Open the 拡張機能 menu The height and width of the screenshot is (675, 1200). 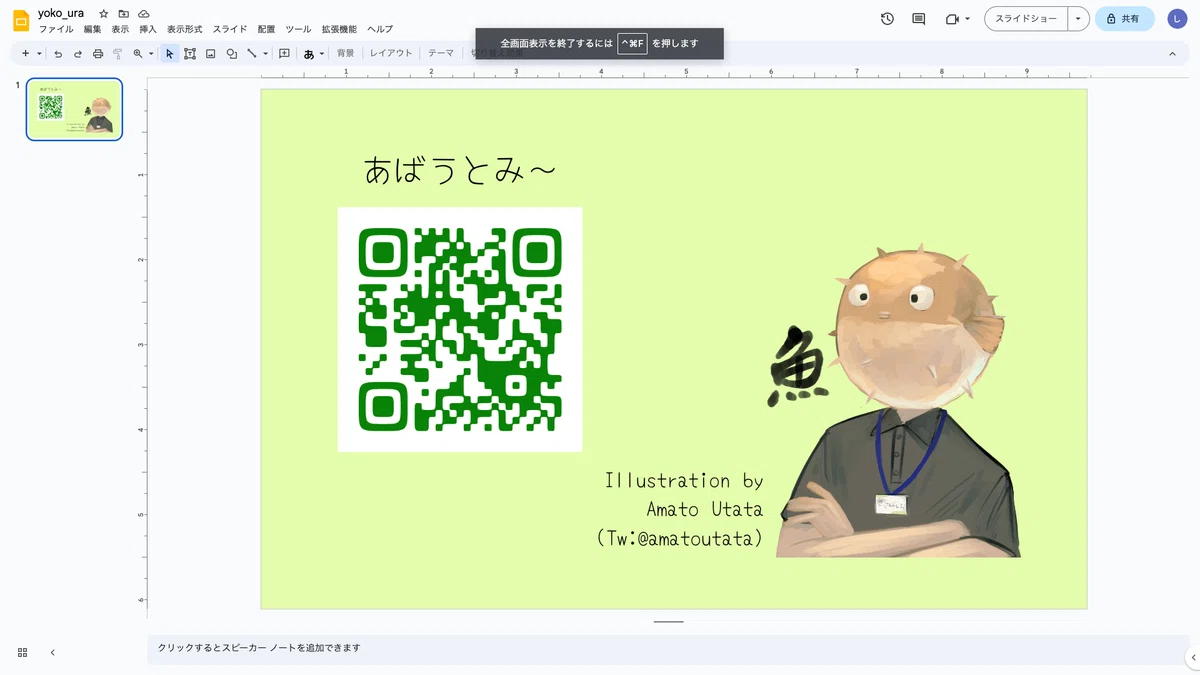[x=339, y=29]
